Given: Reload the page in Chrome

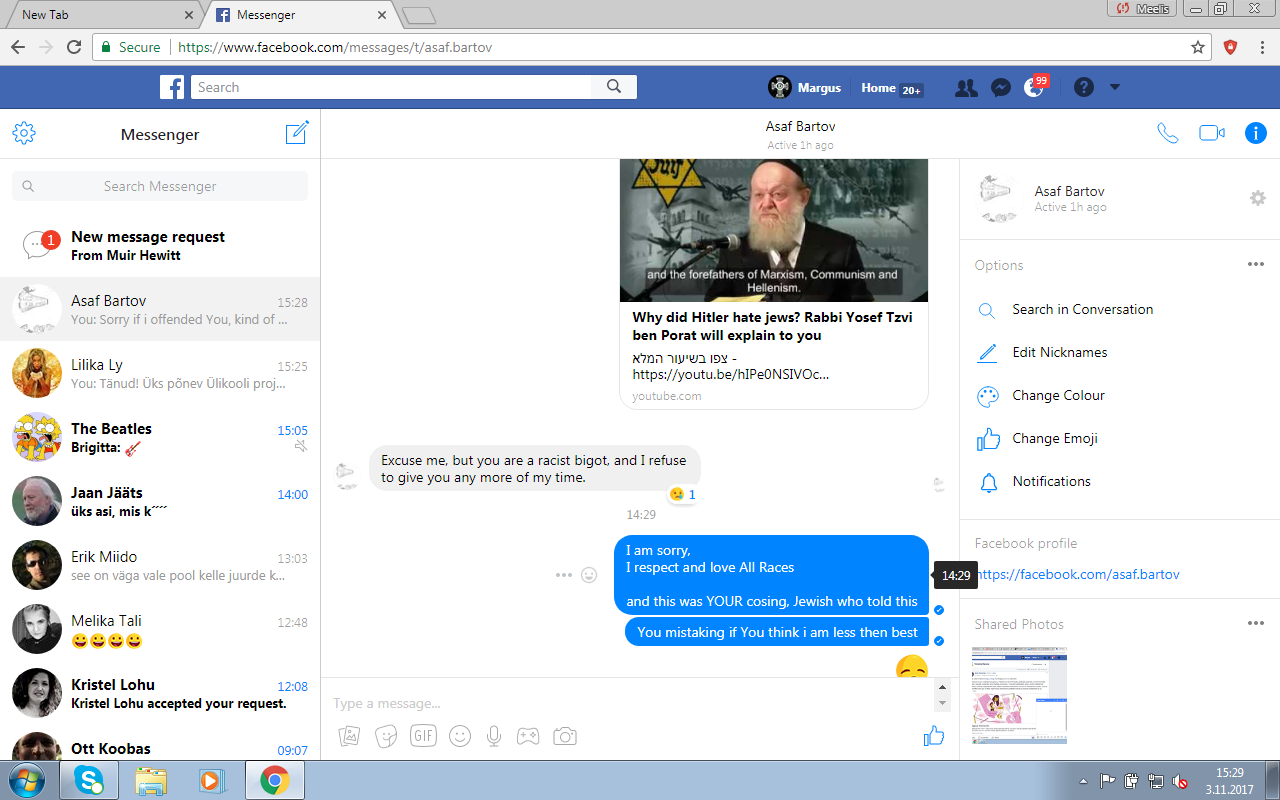Looking at the screenshot, I should (74, 47).
